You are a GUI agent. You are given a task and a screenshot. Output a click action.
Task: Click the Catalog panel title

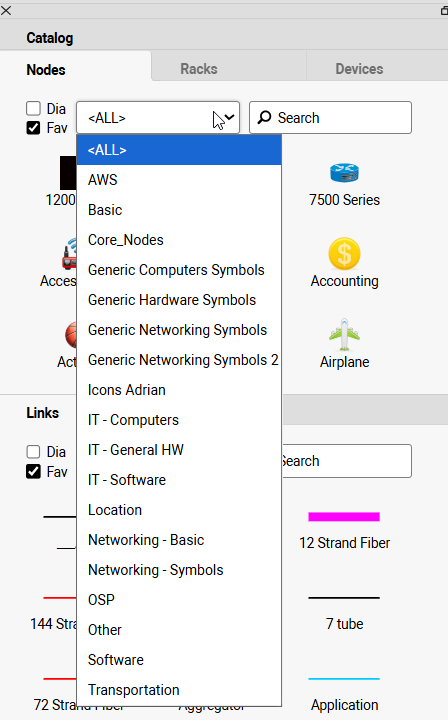pos(50,38)
